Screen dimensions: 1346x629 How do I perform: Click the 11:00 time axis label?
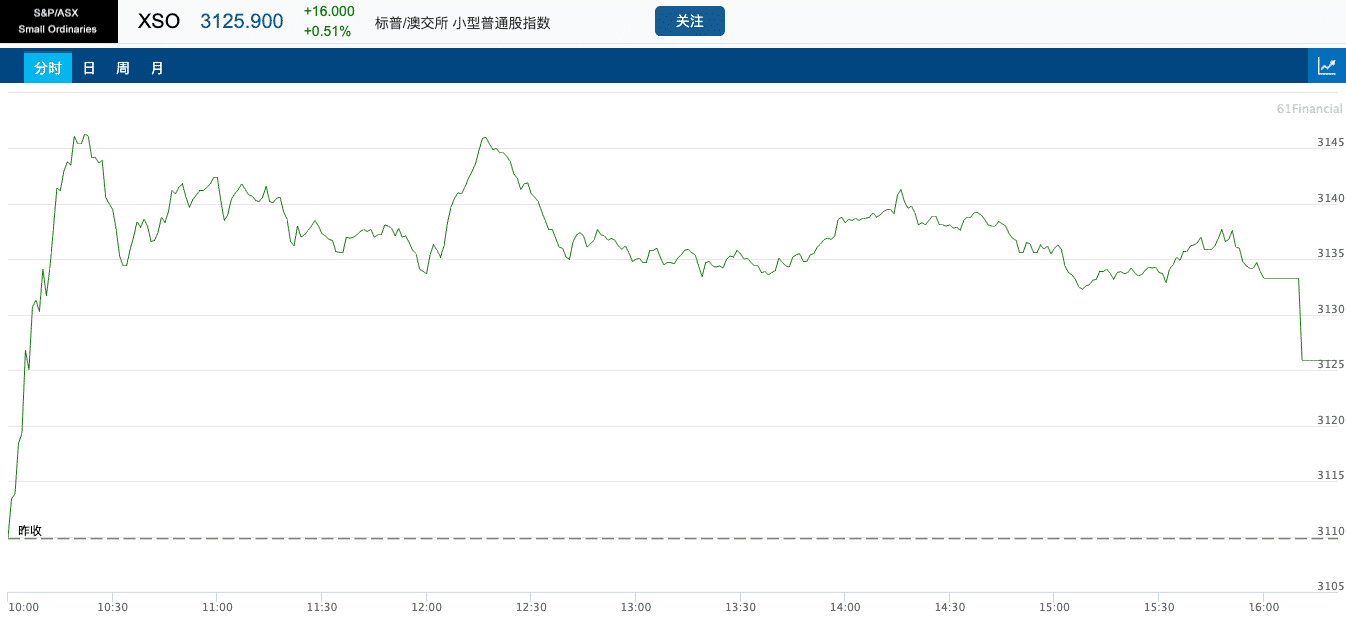pos(217,607)
